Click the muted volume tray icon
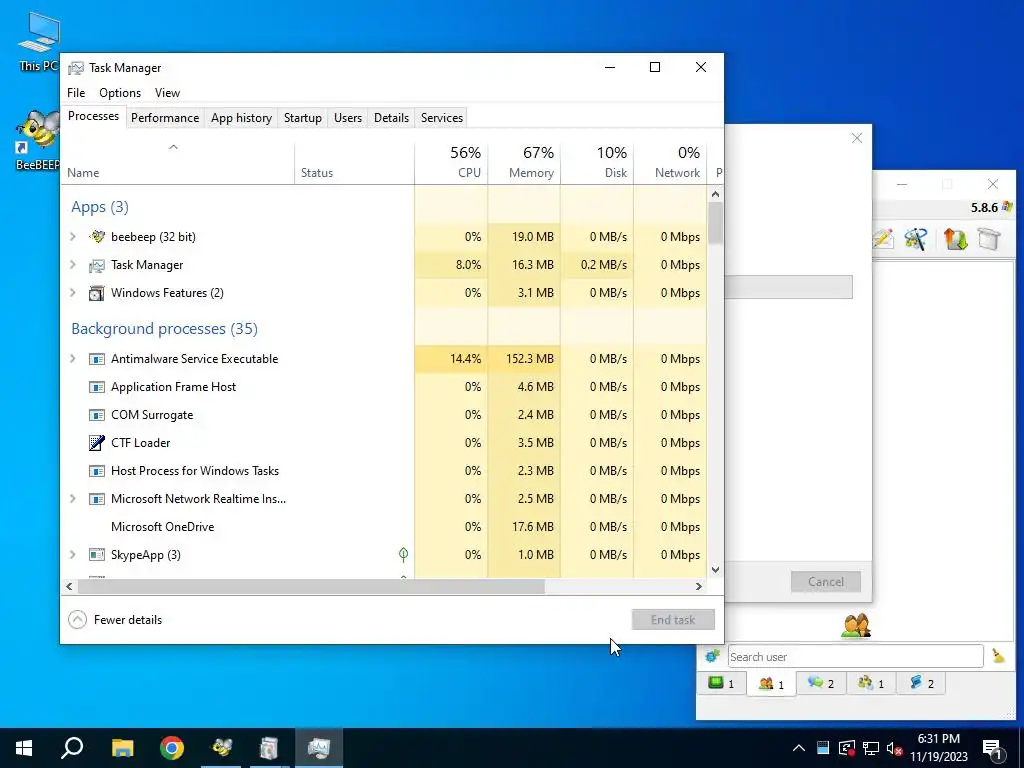 [895, 748]
